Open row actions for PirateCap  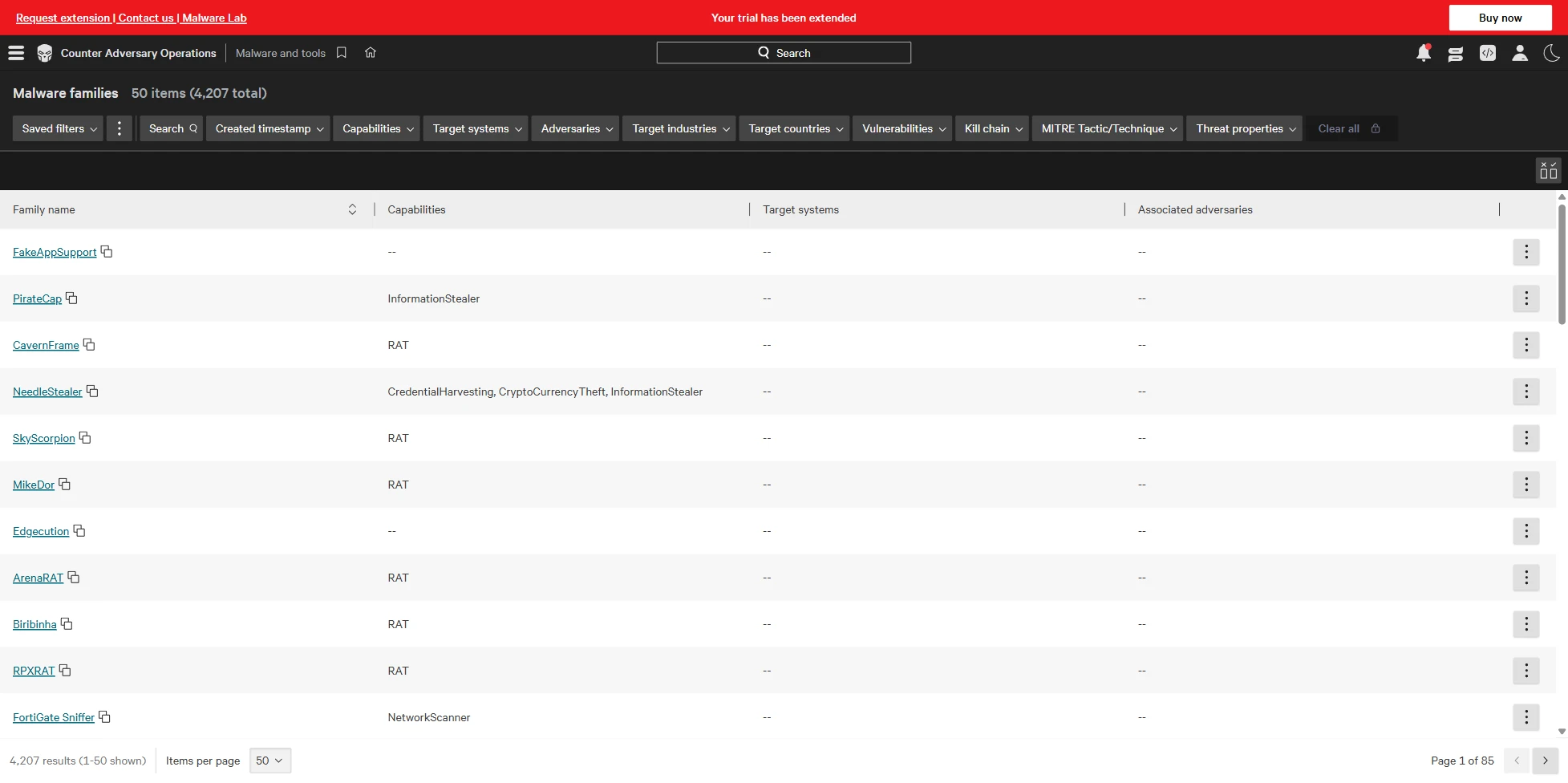[x=1526, y=298]
